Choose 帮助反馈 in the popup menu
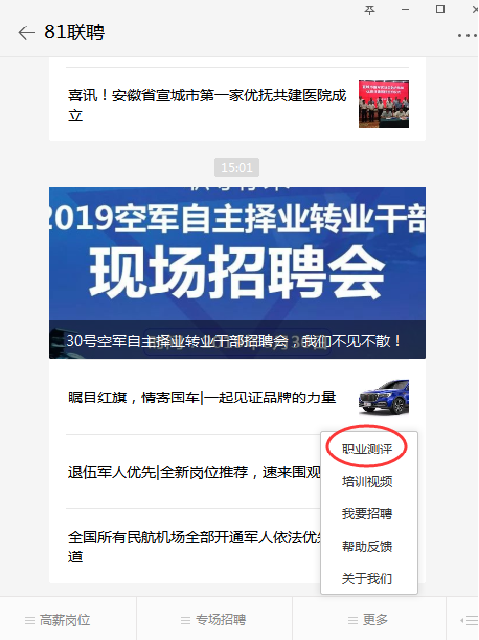Image resolution: width=479 pixels, height=640 pixels. 367,546
